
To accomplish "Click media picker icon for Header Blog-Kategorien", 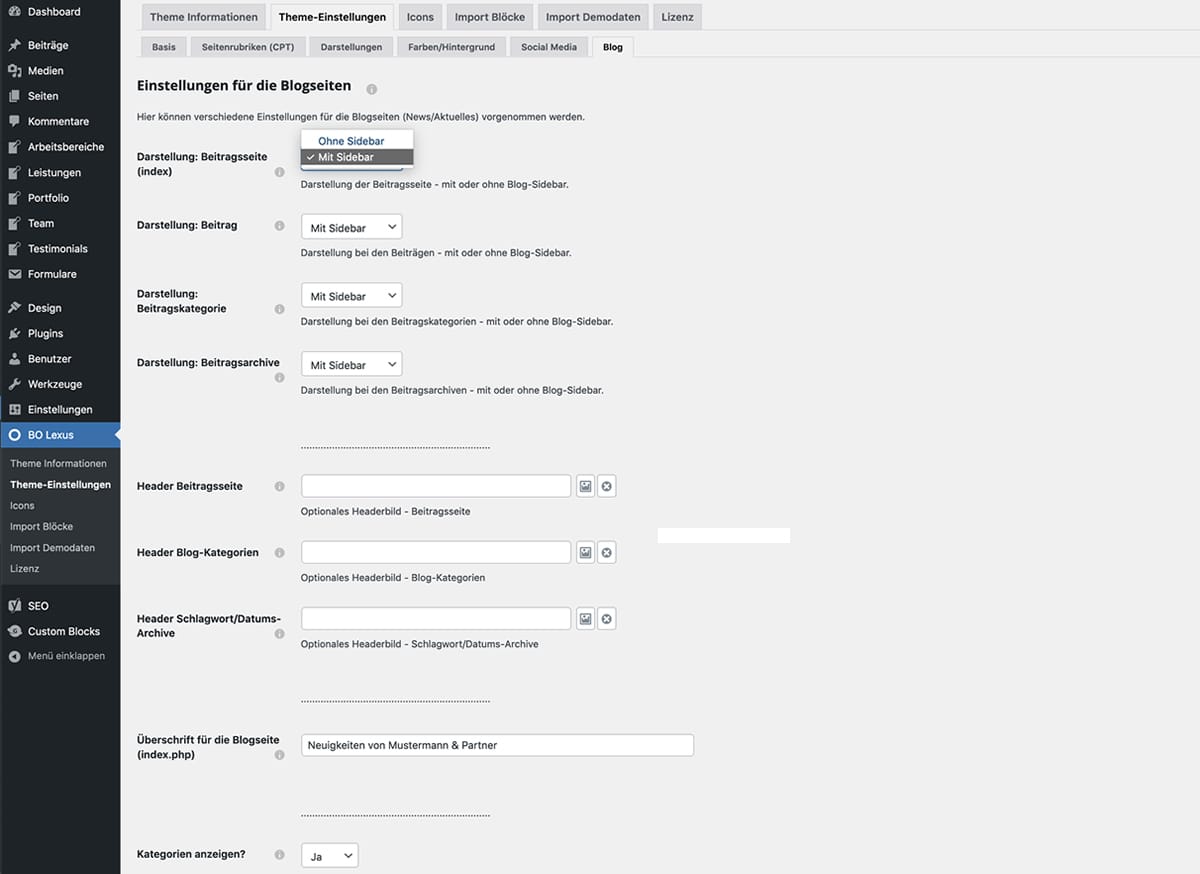I will [x=586, y=553].
